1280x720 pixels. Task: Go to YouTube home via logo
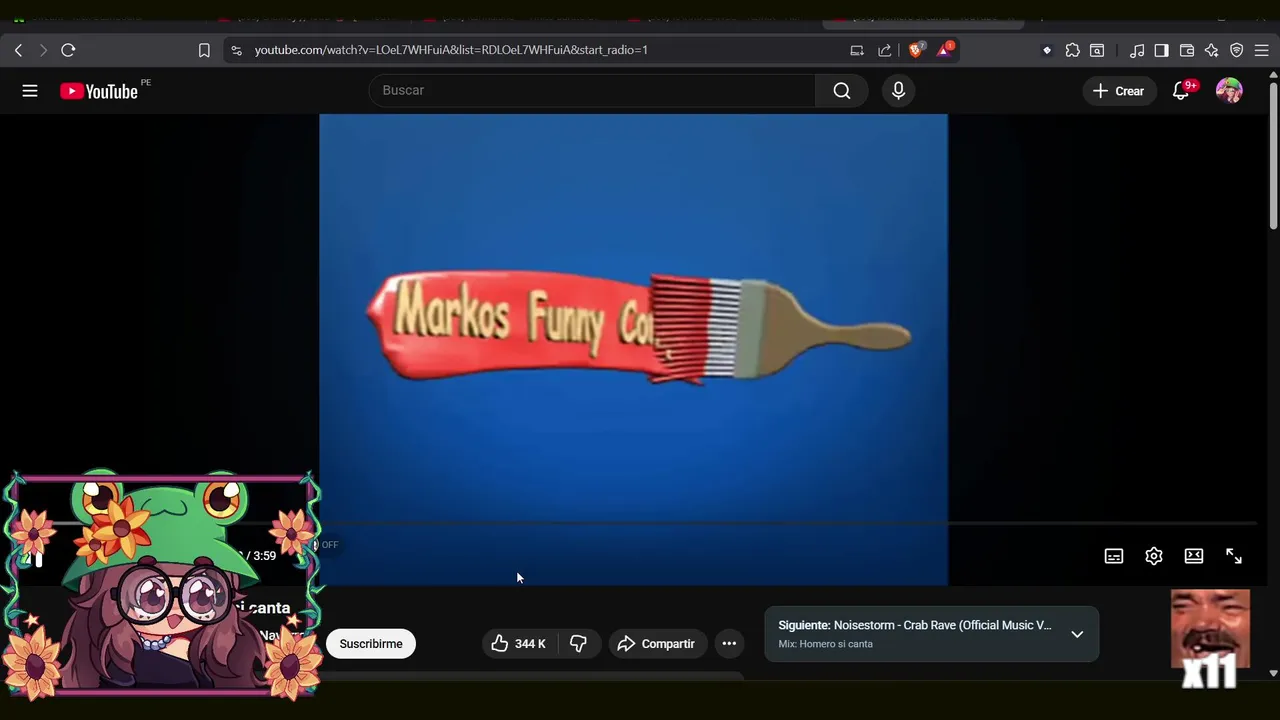tap(98, 91)
